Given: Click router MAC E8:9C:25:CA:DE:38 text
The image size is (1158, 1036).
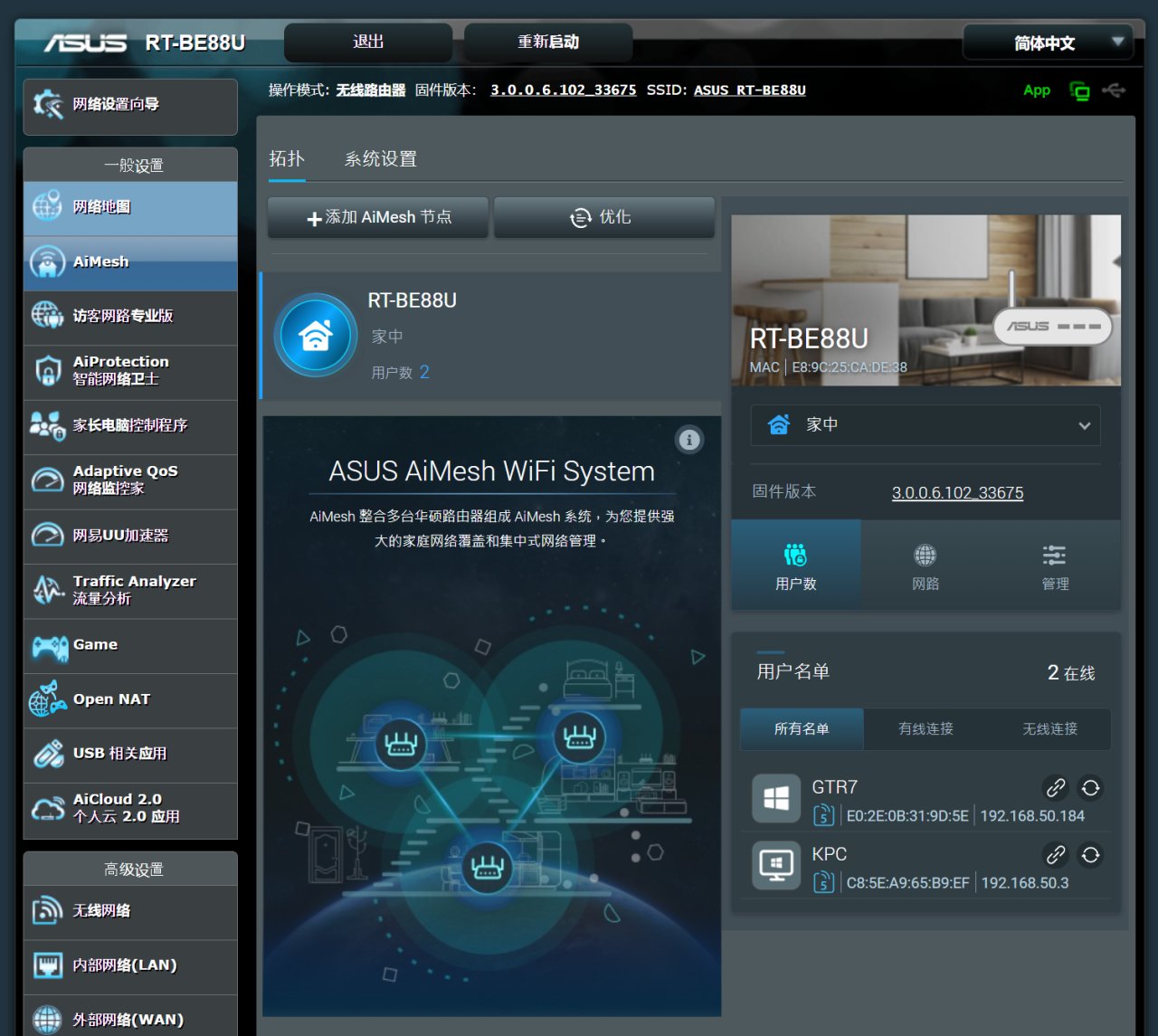Looking at the screenshot, I should 850,367.
